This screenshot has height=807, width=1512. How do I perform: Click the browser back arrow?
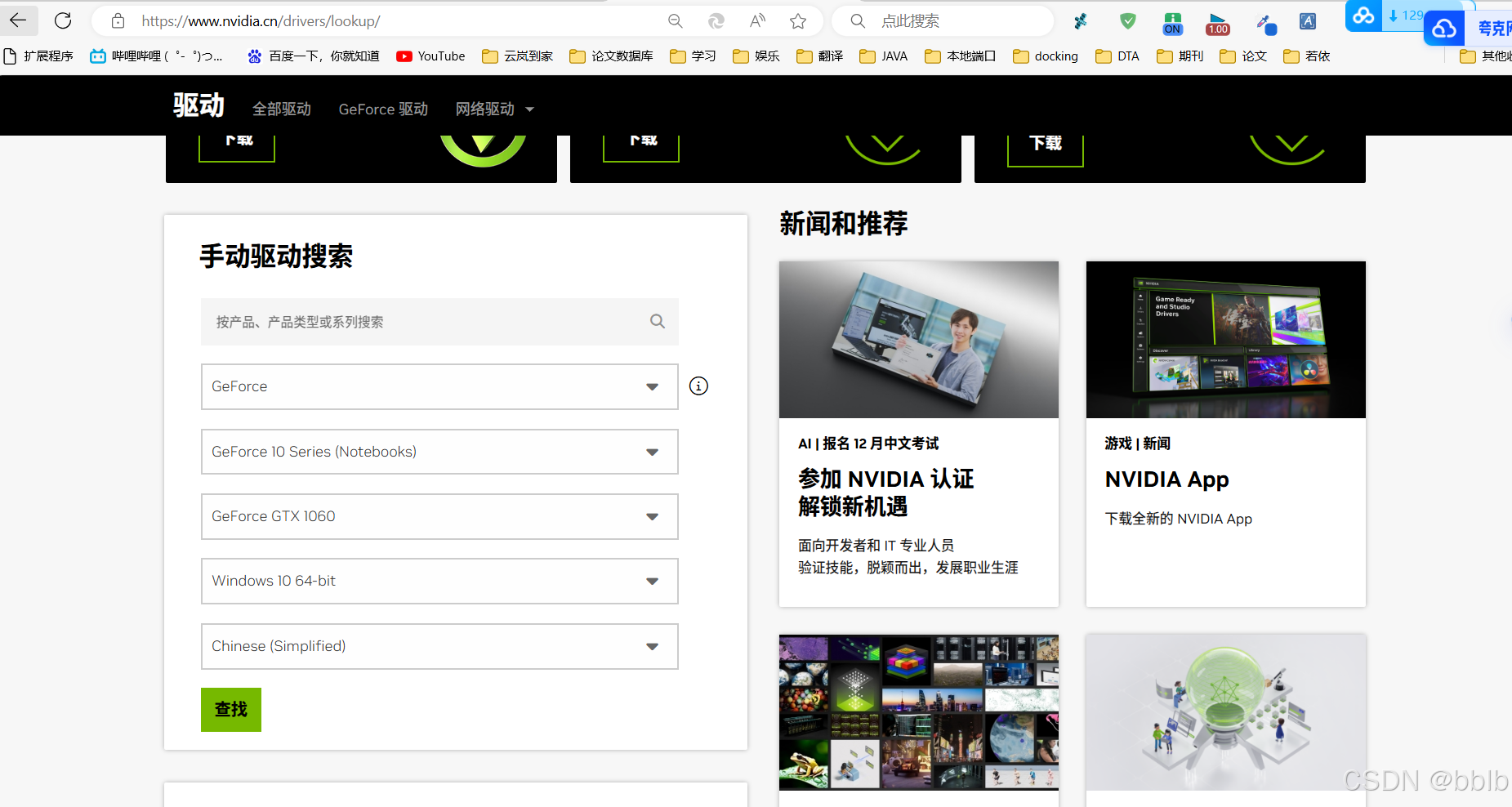point(18,20)
